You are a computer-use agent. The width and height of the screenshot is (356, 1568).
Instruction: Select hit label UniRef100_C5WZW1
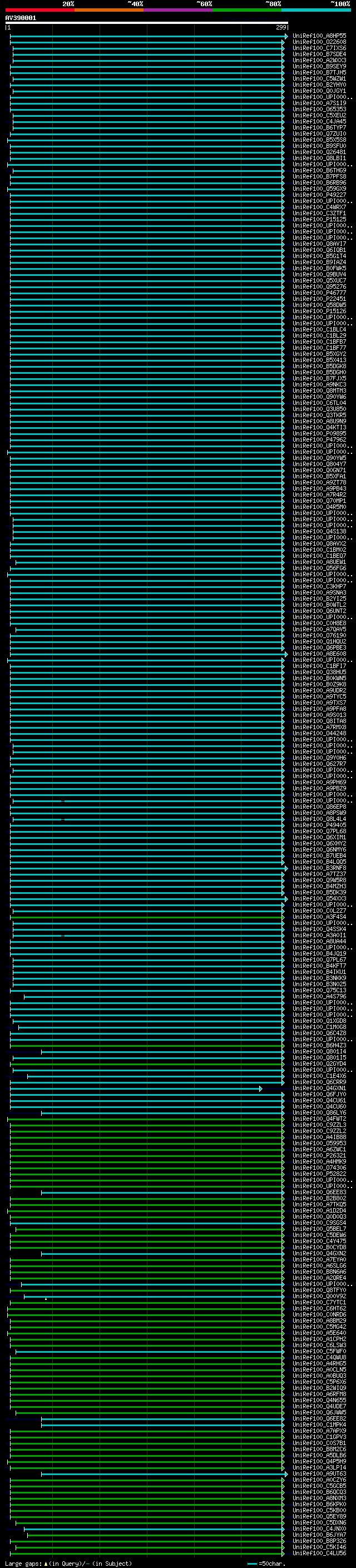click(x=319, y=79)
